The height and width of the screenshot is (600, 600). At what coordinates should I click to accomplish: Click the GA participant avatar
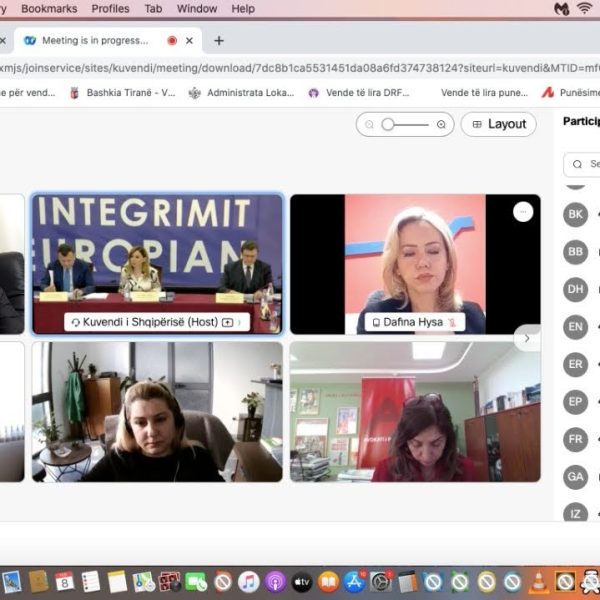(x=575, y=476)
